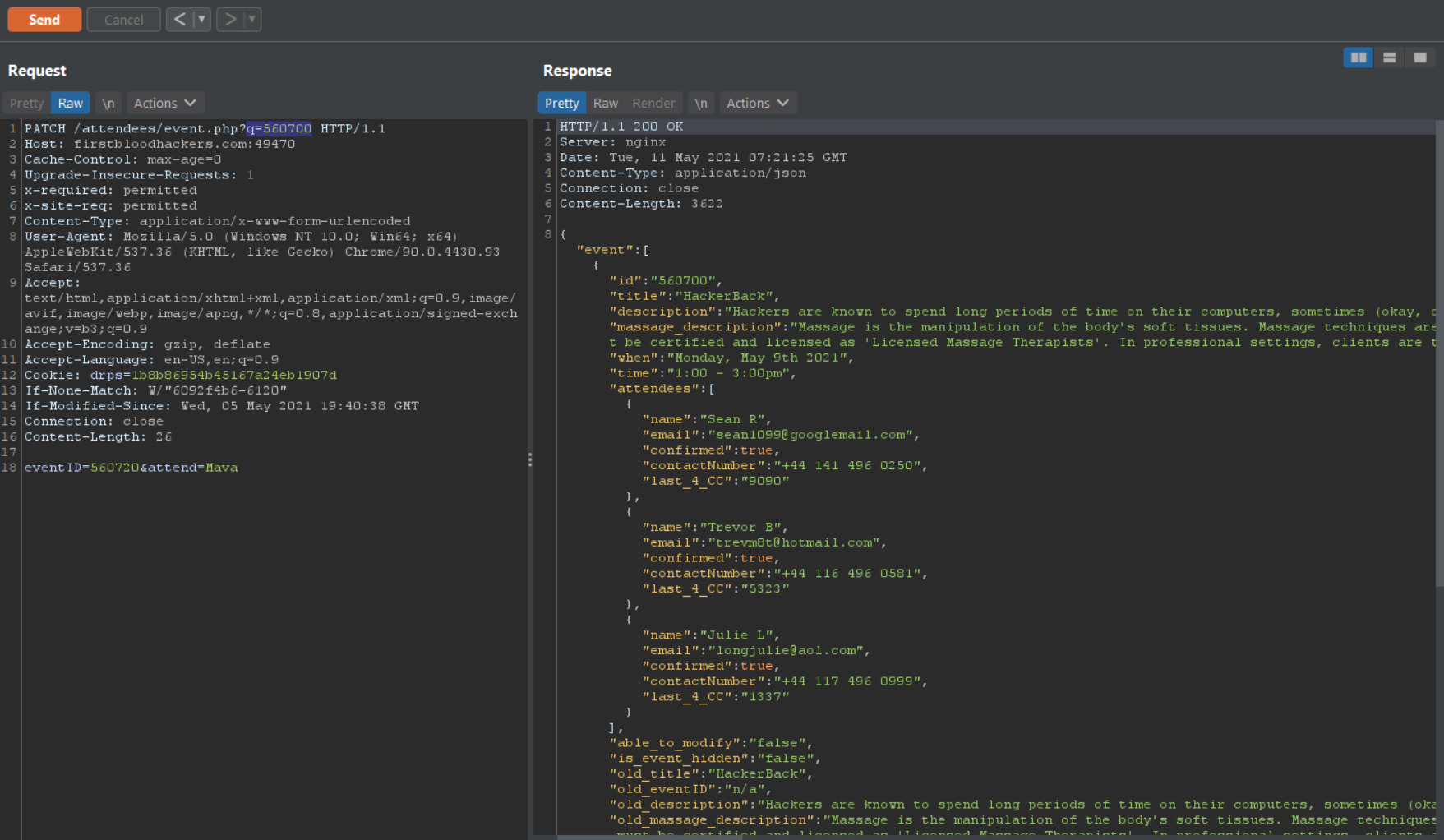Select the Raw tab in Request panel
1444x840 pixels.
click(x=71, y=103)
